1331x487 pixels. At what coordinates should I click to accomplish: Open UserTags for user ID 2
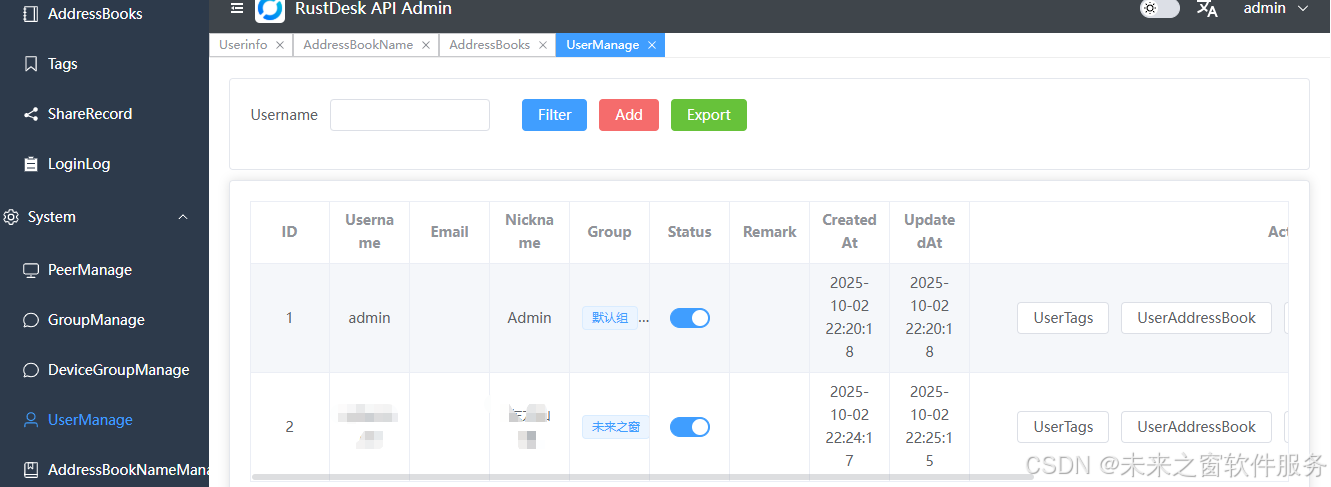(x=1063, y=427)
